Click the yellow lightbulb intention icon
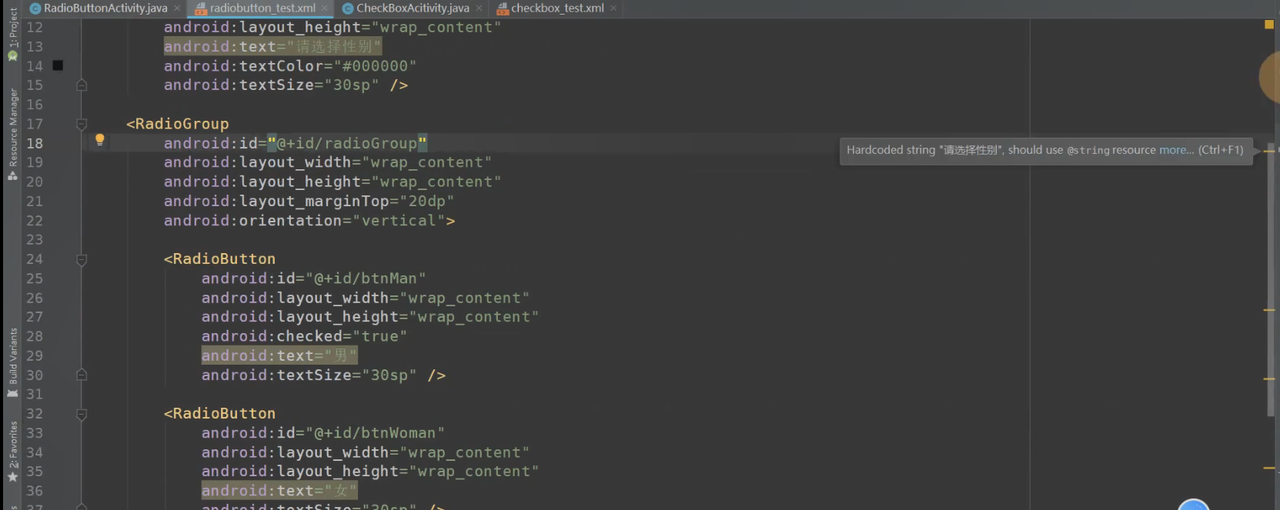Viewport: 1280px width, 510px height. (99, 141)
